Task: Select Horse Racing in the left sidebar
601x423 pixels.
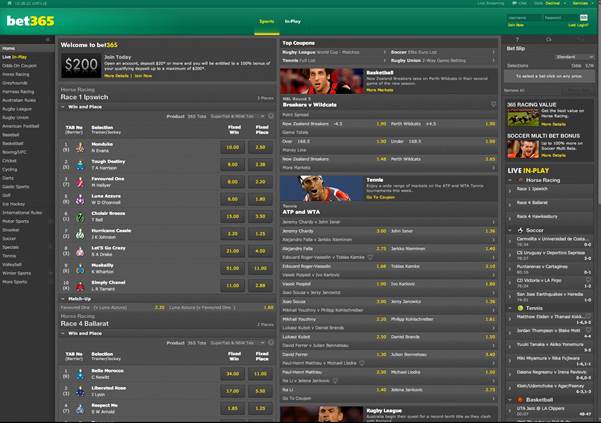Action: click(27, 74)
